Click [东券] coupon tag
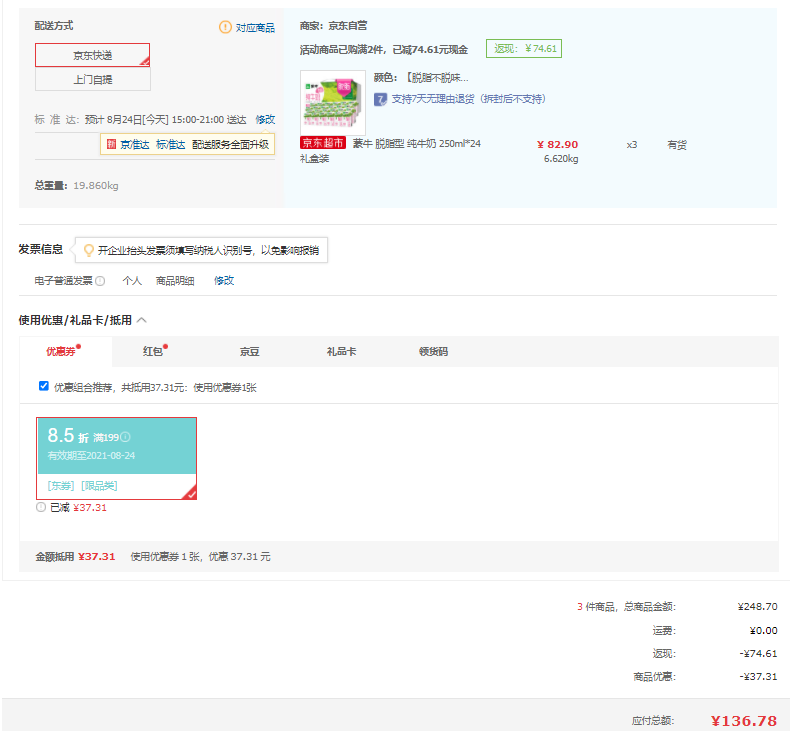The width and height of the screenshot is (790, 731). 61,486
